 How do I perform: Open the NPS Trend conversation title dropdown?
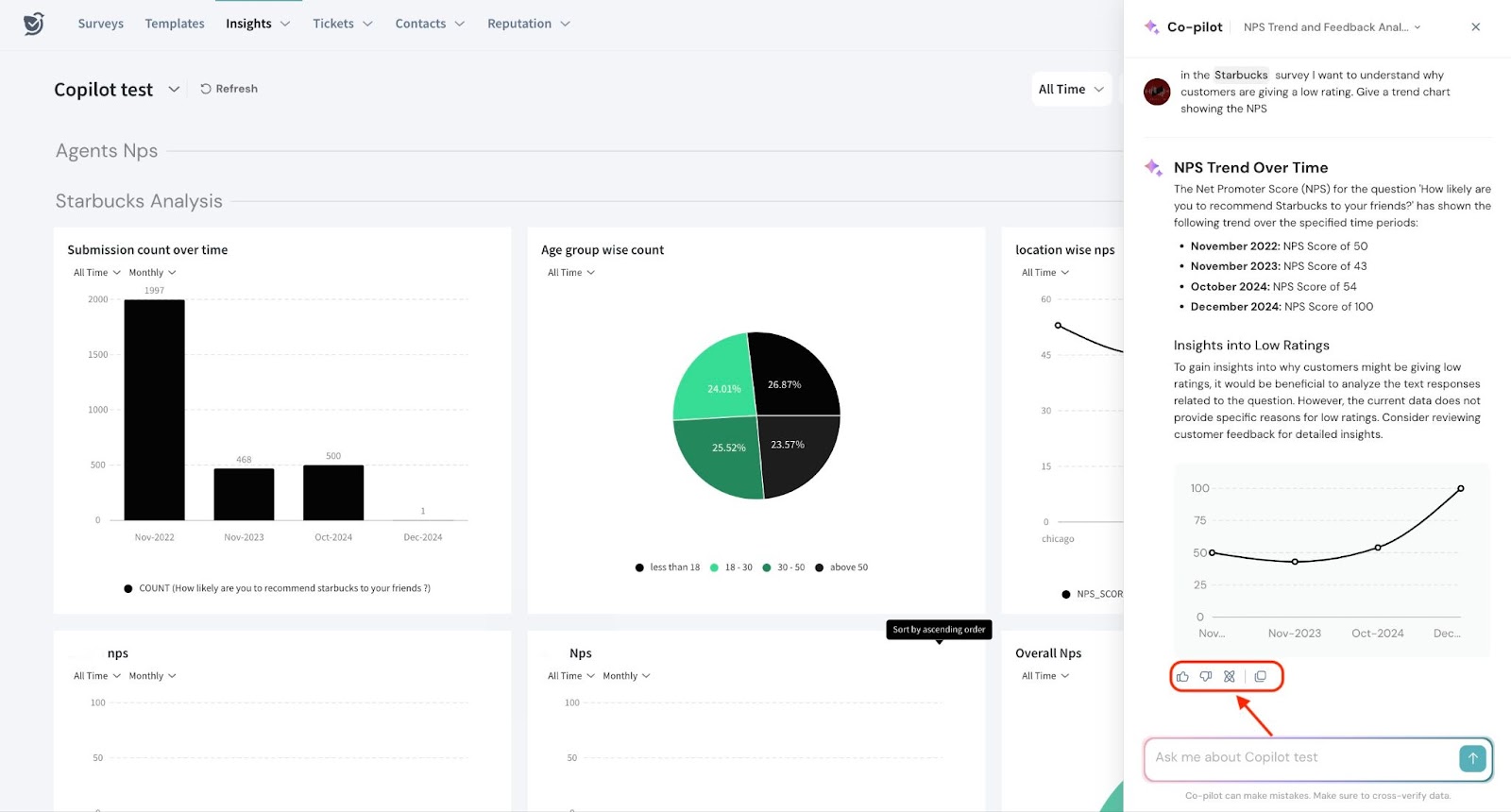[1332, 27]
